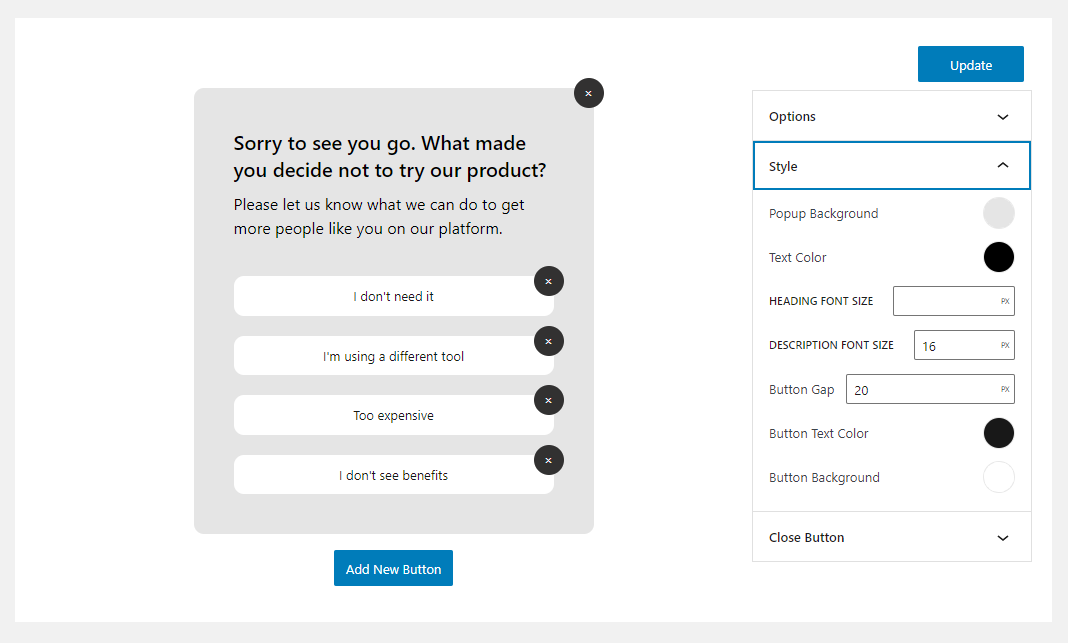Collapse the Style panel
The height and width of the screenshot is (643, 1068).
891,166
